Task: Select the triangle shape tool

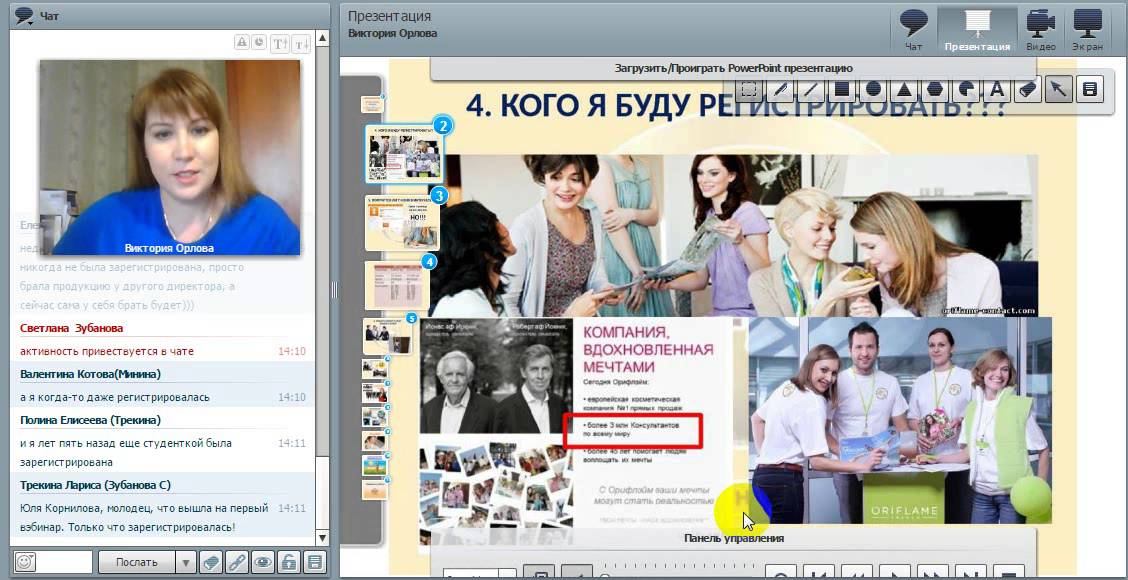Action: pyautogui.click(x=904, y=90)
